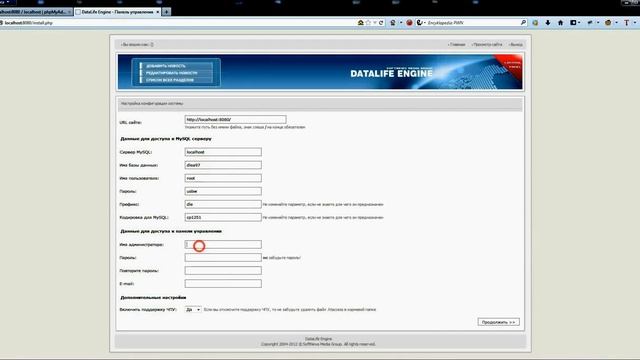Screen dimensions: 640x360
Task: Open the 'Просмотр сайта' link
Action: tap(487, 44)
